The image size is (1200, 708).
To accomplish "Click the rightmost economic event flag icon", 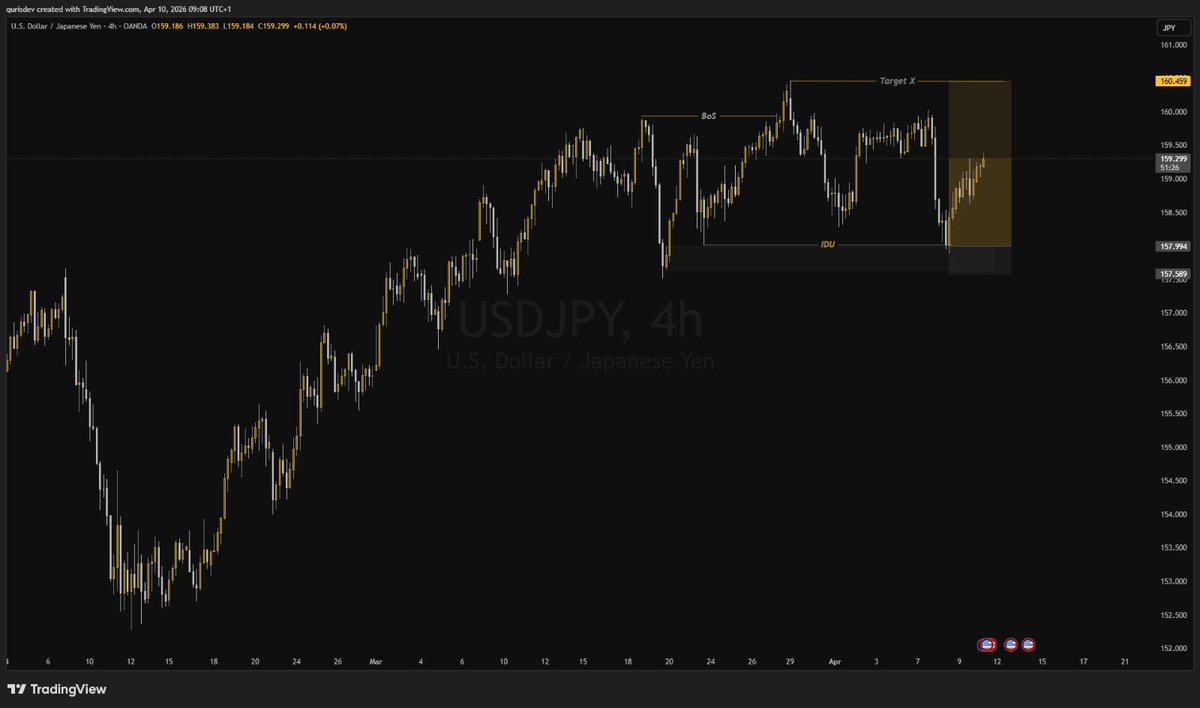I will click(1027, 644).
